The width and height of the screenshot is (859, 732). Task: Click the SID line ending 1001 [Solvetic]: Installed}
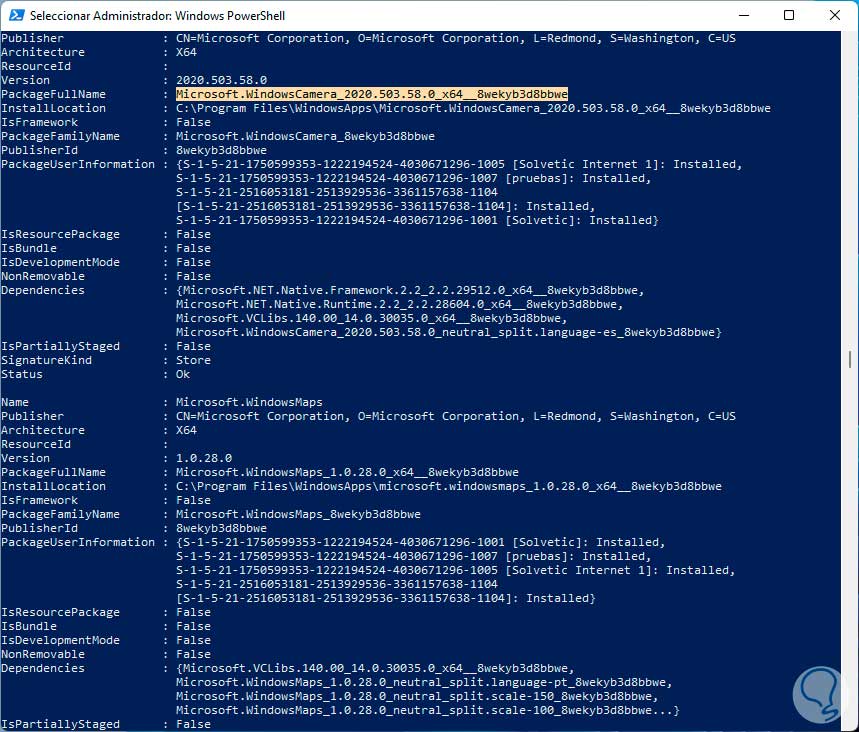(x=417, y=220)
